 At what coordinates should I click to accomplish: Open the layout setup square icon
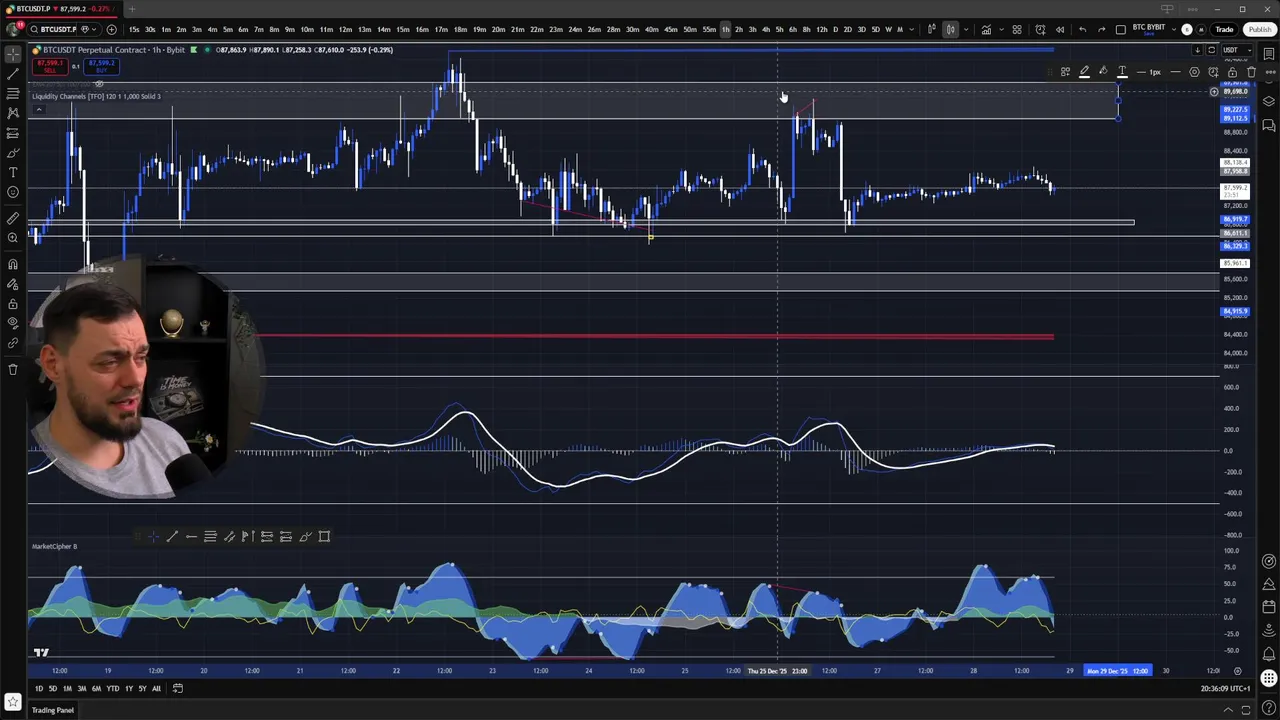[x=1121, y=29]
